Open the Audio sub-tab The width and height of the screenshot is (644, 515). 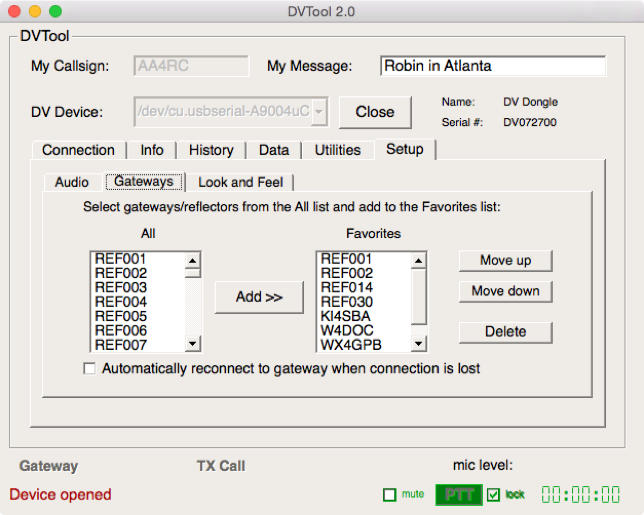tap(71, 182)
